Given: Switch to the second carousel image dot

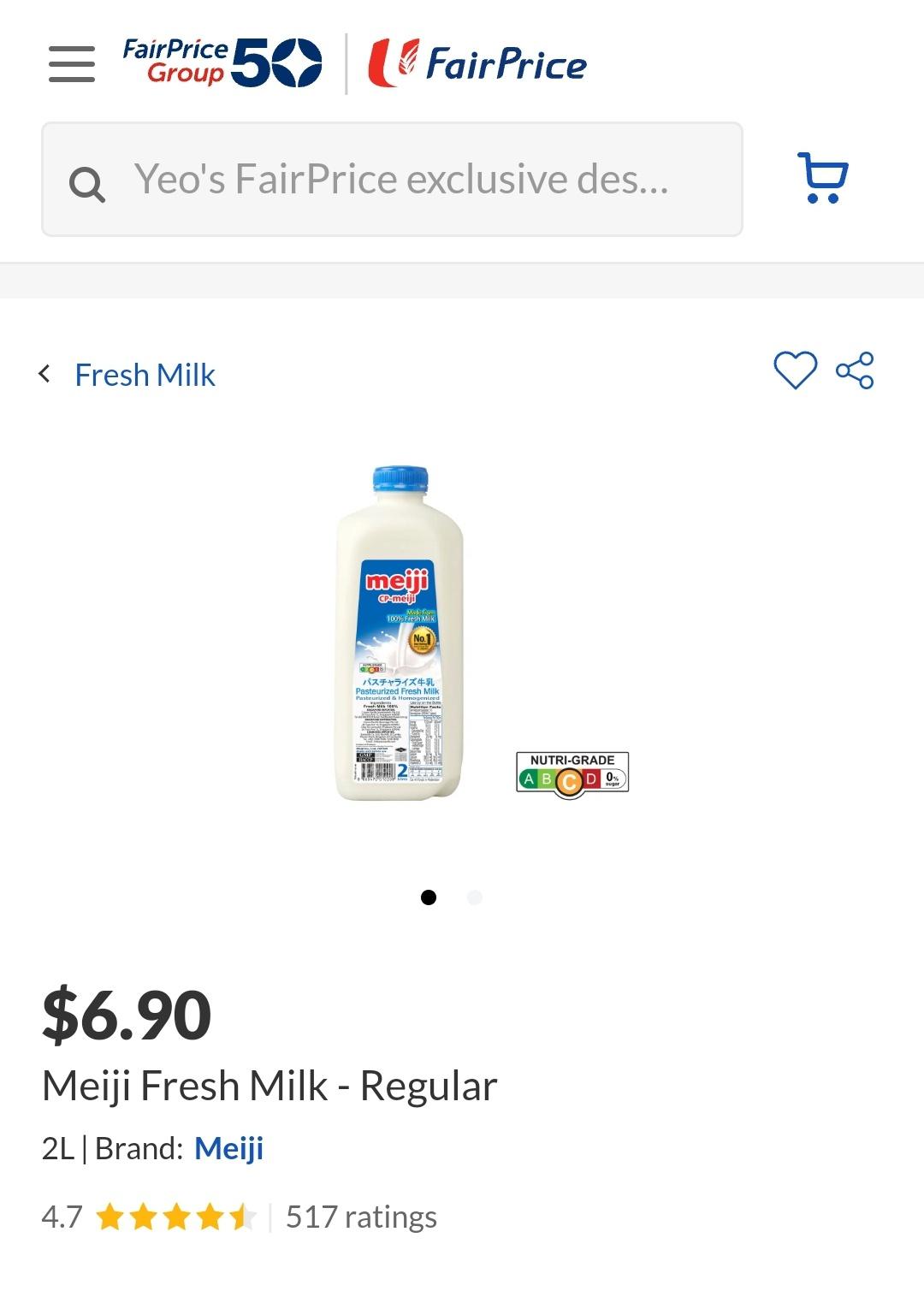Looking at the screenshot, I should (475, 897).
